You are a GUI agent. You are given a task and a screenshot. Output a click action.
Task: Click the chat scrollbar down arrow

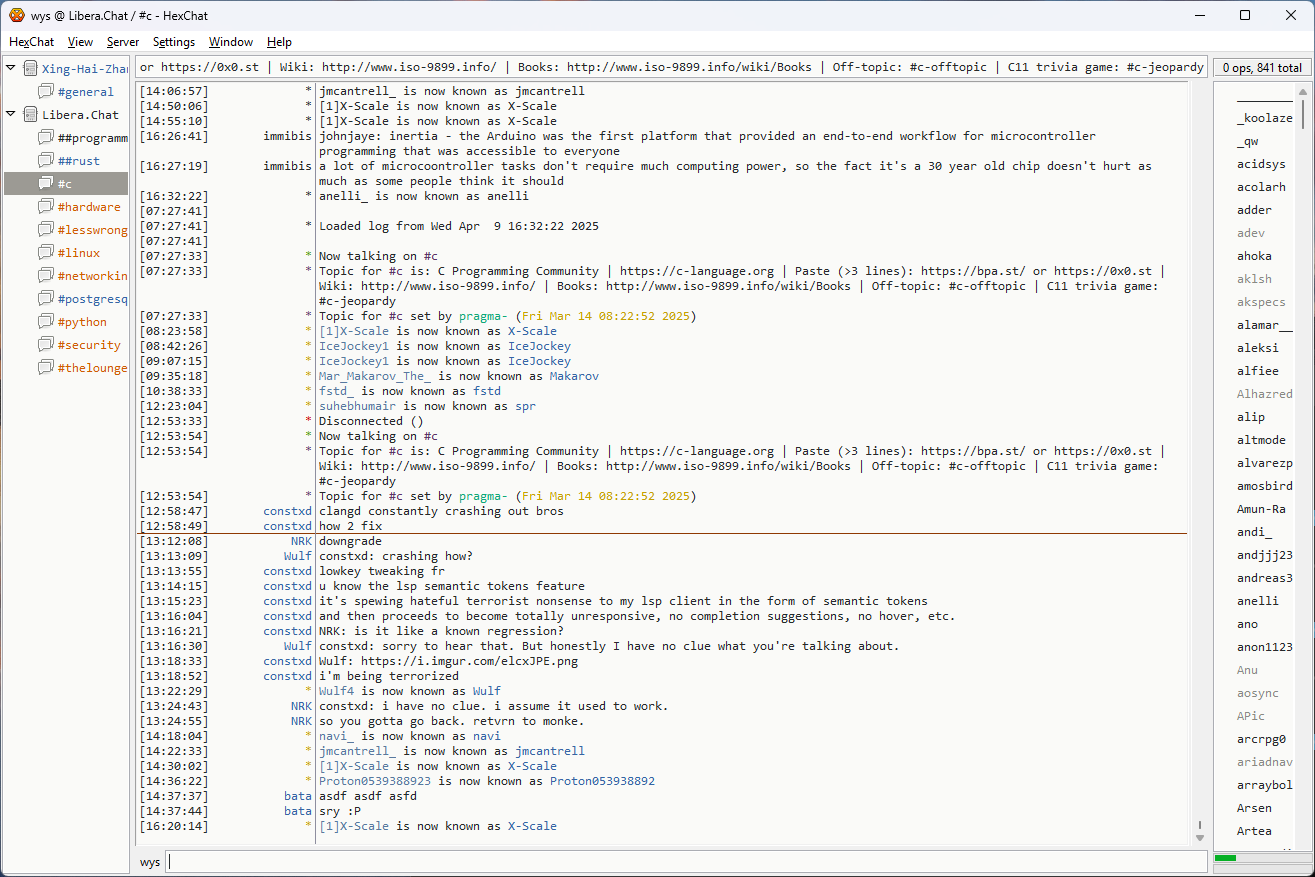[x=1200, y=837]
